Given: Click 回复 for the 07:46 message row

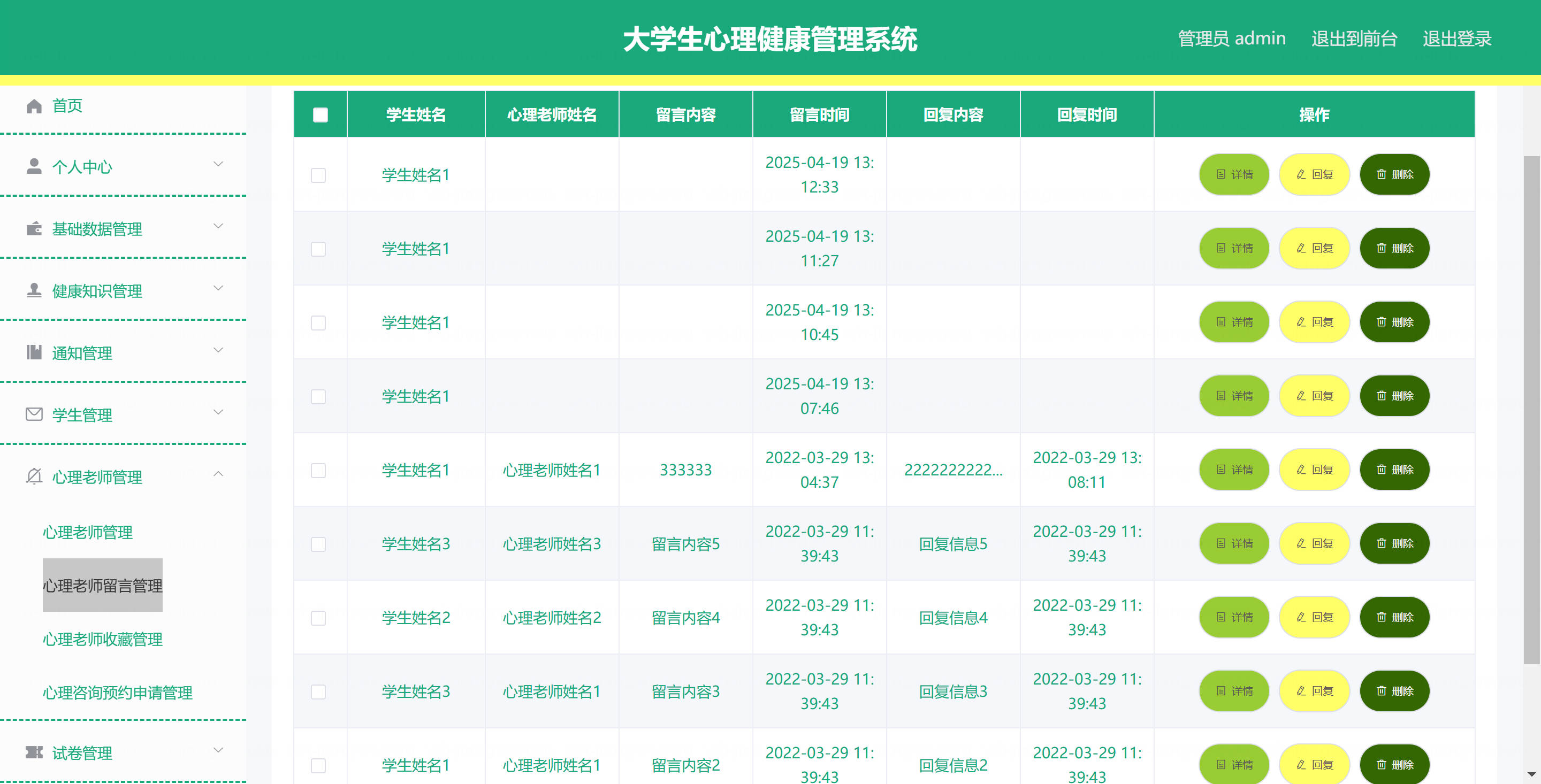Looking at the screenshot, I should pos(1314,395).
